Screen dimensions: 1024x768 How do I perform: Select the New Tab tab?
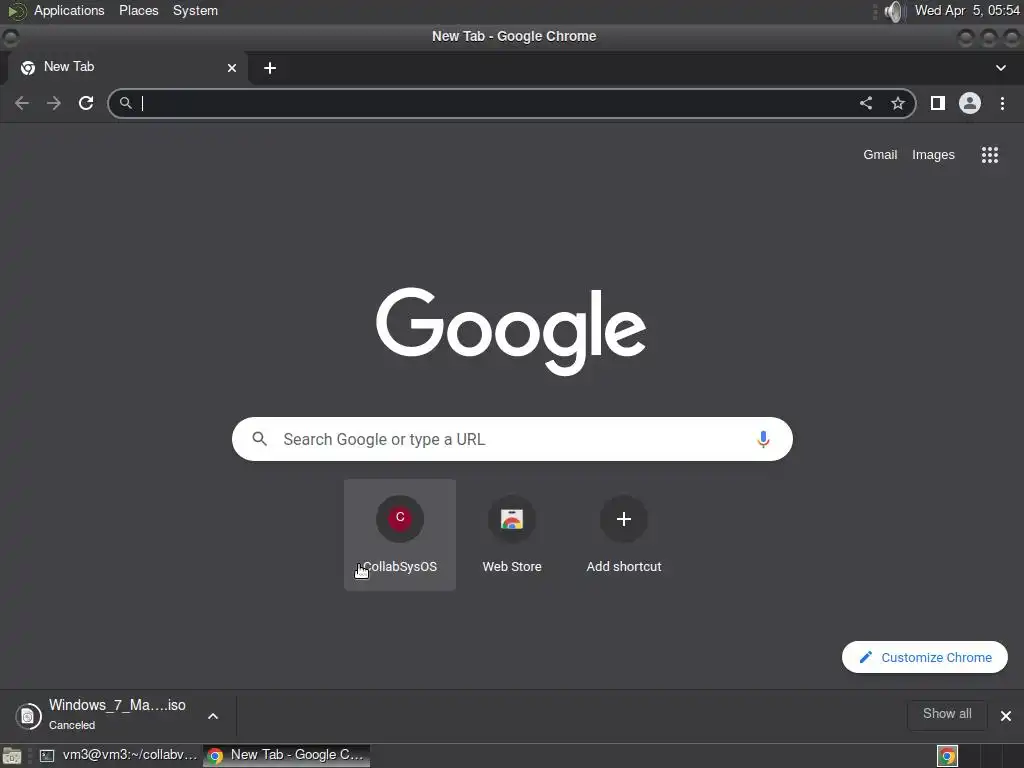pos(127,67)
